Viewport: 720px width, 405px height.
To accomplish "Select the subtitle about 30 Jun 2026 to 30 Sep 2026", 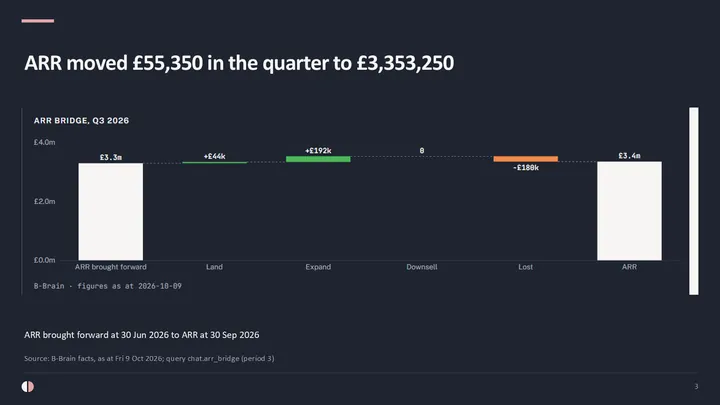I will click(141, 335).
